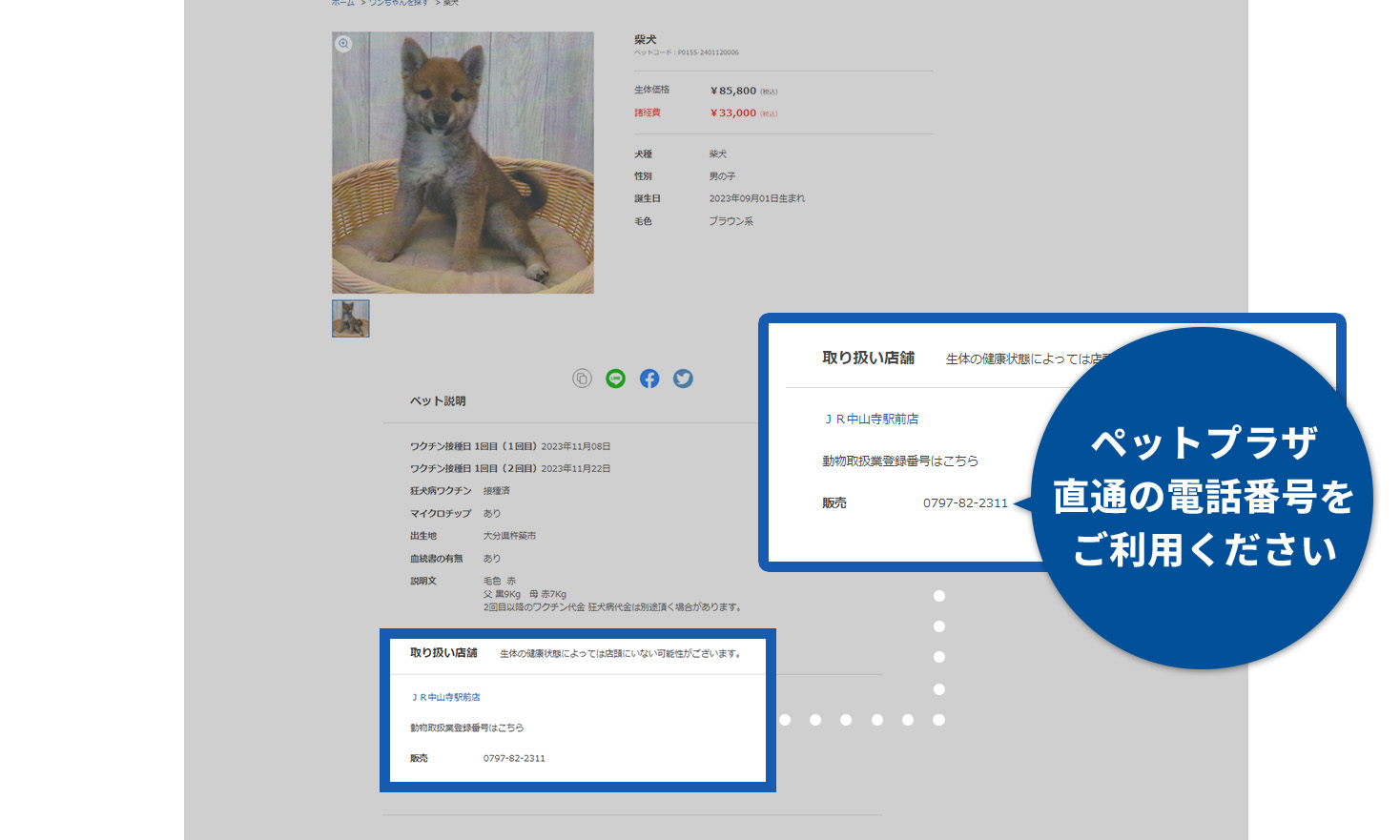Screen dimensions: 1400x840
Task: Click the blue circle ペットプラザ callout
Action: [1203, 498]
